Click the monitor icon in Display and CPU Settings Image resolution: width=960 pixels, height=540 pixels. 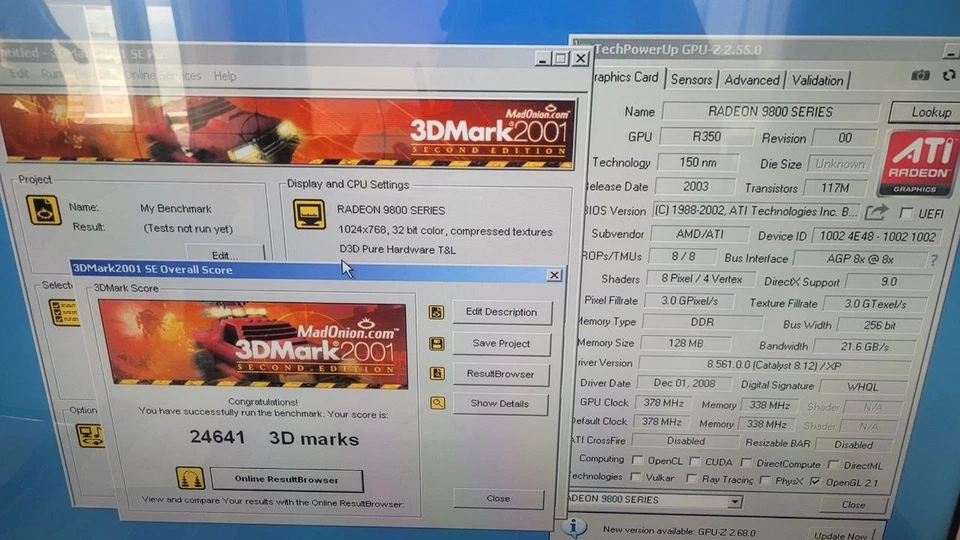pos(309,214)
